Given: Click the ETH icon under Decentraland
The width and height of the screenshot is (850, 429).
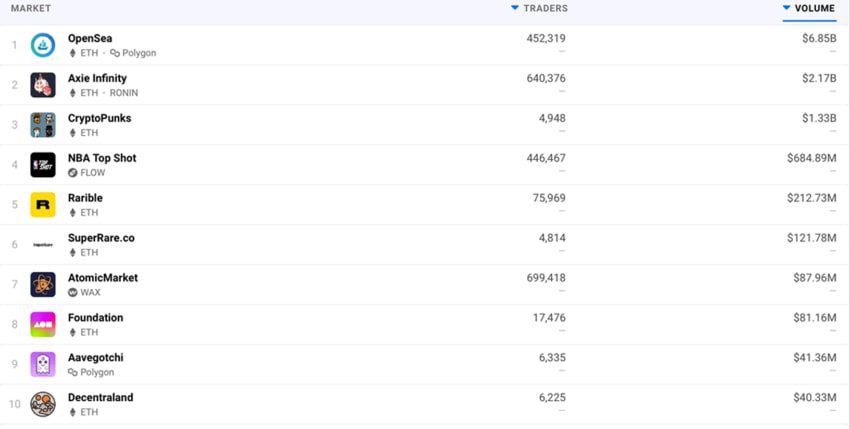Looking at the screenshot, I should click(x=73, y=412).
